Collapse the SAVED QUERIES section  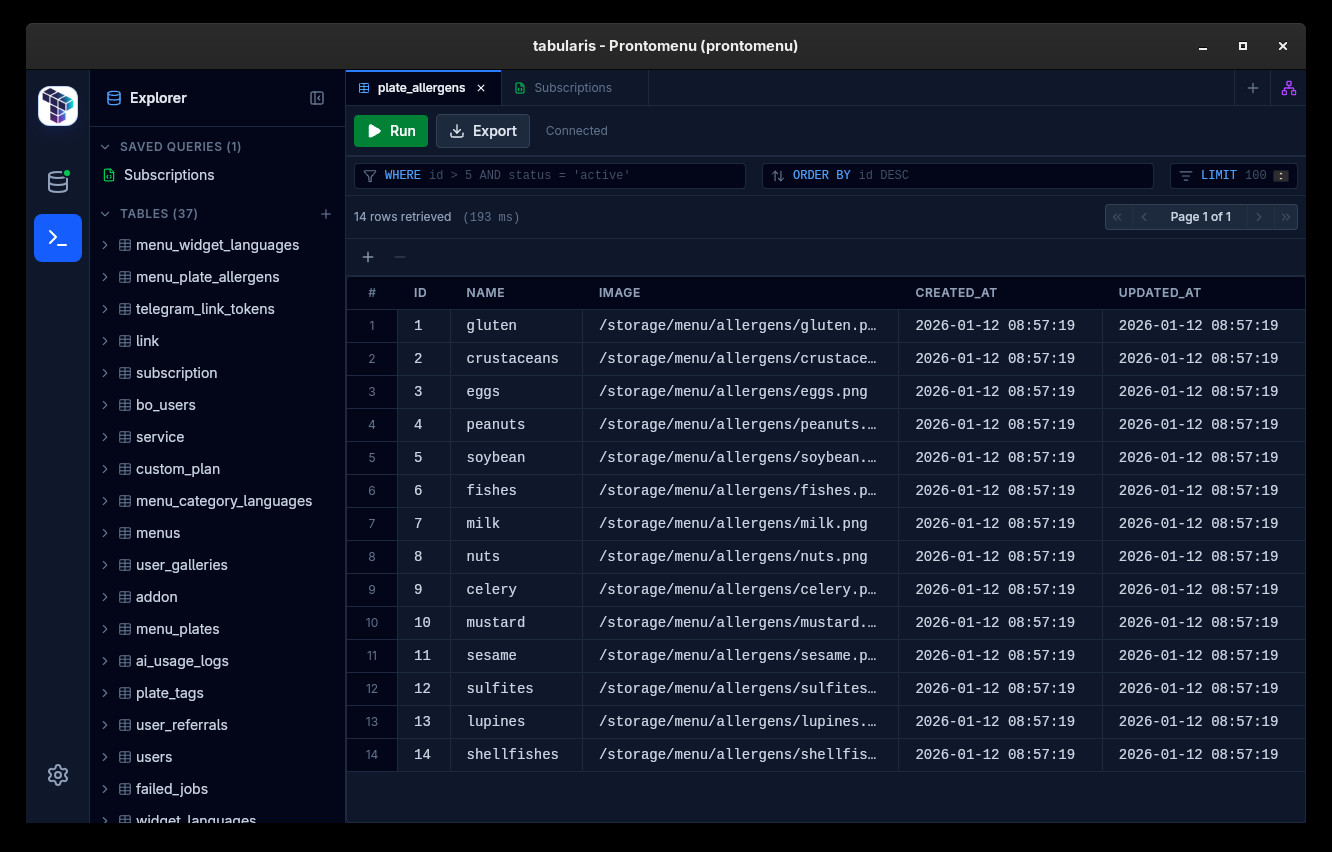(x=106, y=147)
